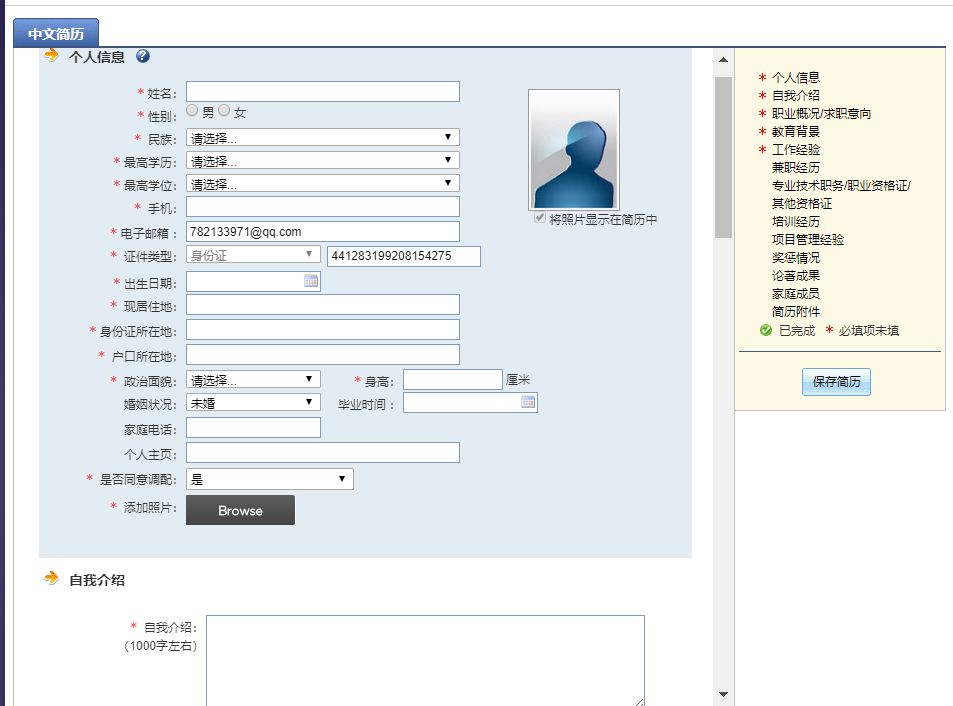
Task: Click the 姓名 input field
Action: point(323,91)
